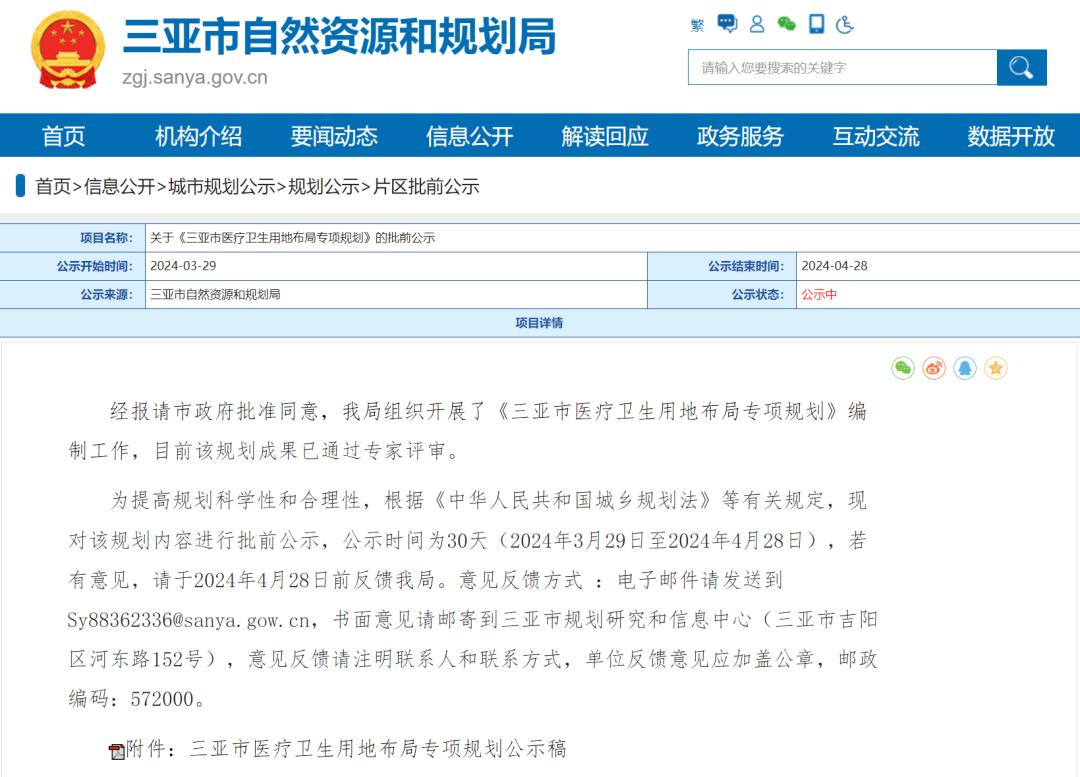Screen dimensions: 1080x777
Task: Open the chat message icon in header
Action: (x=727, y=24)
